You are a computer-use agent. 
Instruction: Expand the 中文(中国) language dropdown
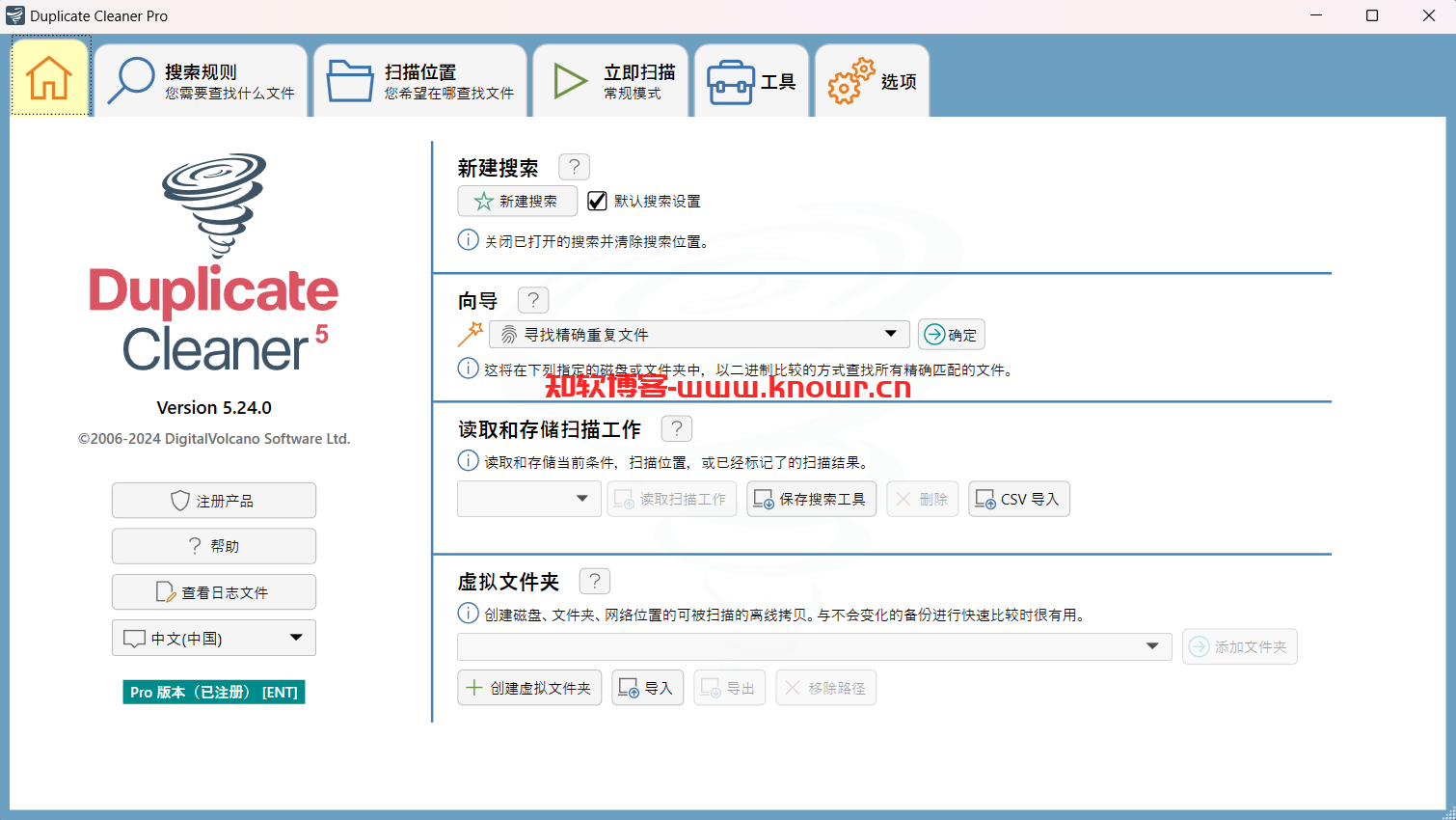coord(214,638)
